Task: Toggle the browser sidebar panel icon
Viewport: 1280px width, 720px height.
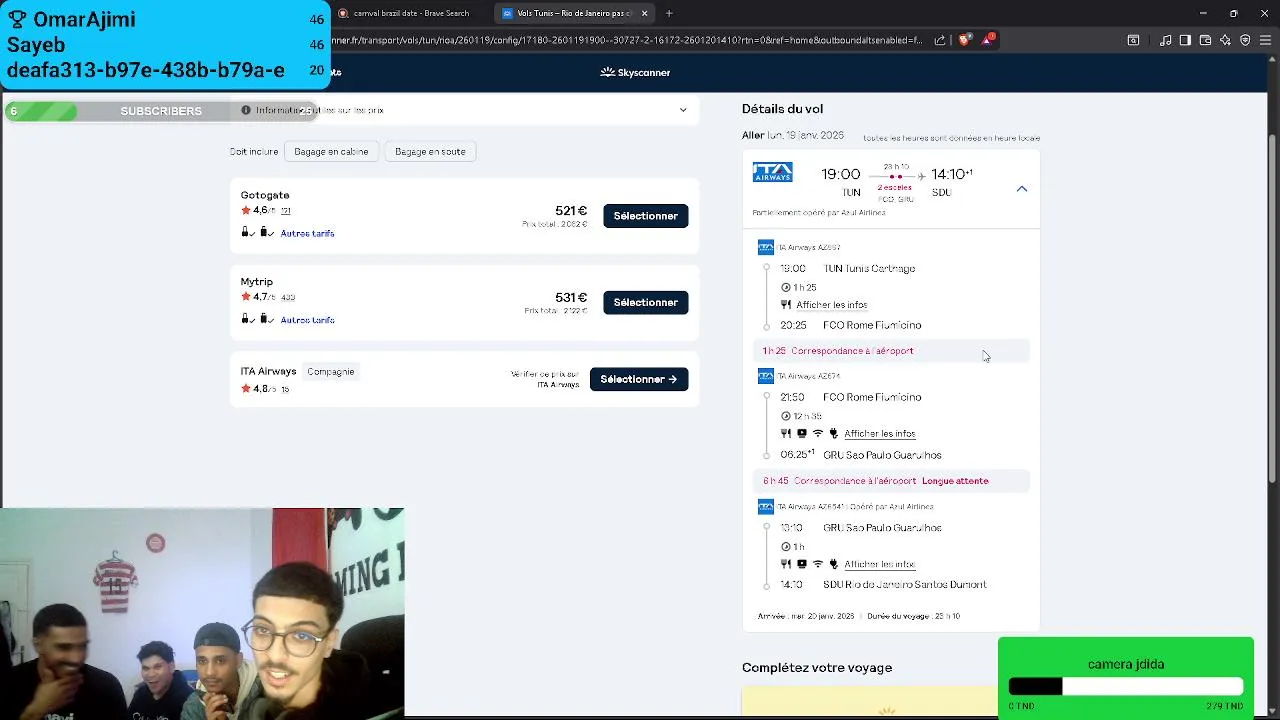Action: coord(1185,40)
